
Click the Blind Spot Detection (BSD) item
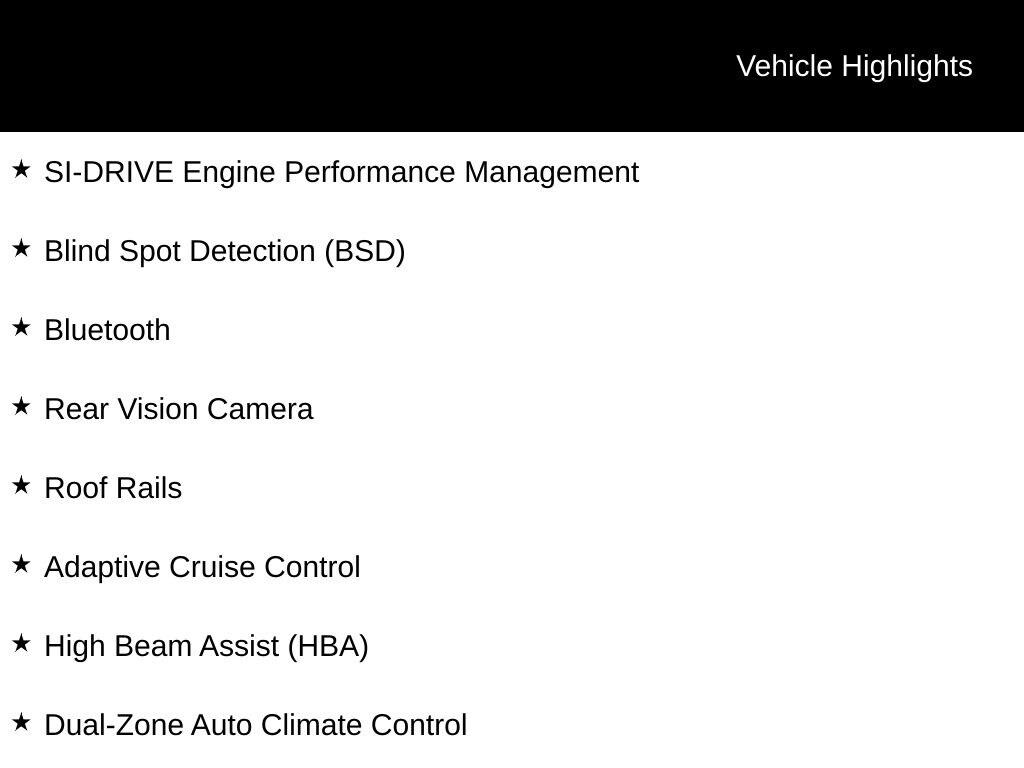click(x=225, y=251)
